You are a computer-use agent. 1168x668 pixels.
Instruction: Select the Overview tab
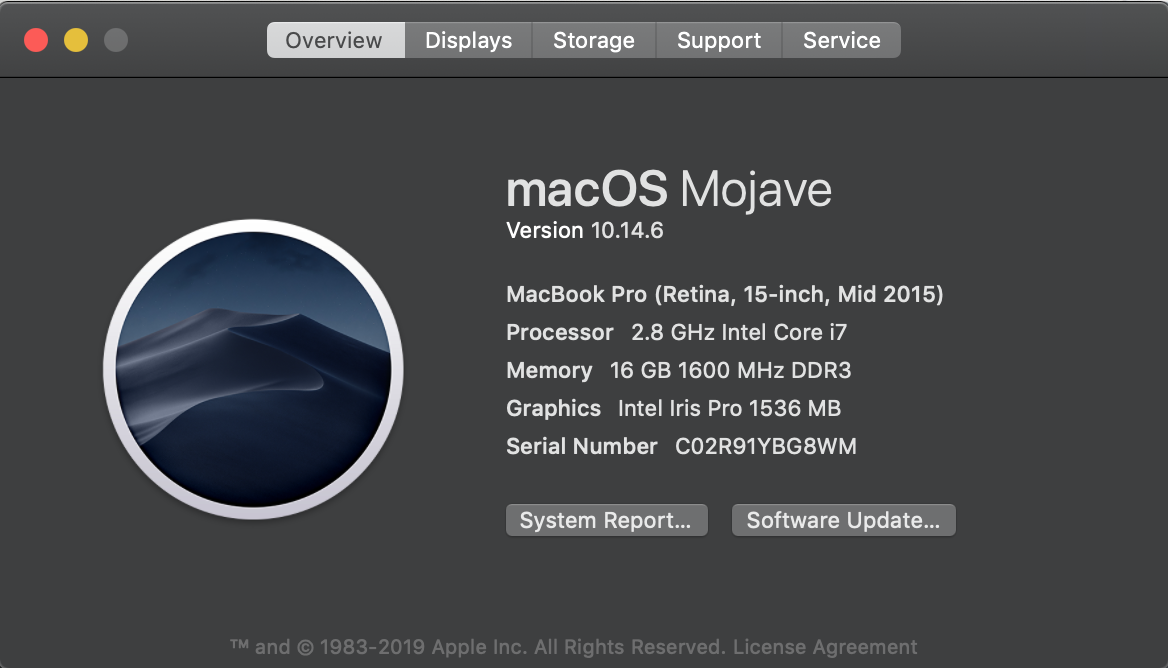click(334, 40)
